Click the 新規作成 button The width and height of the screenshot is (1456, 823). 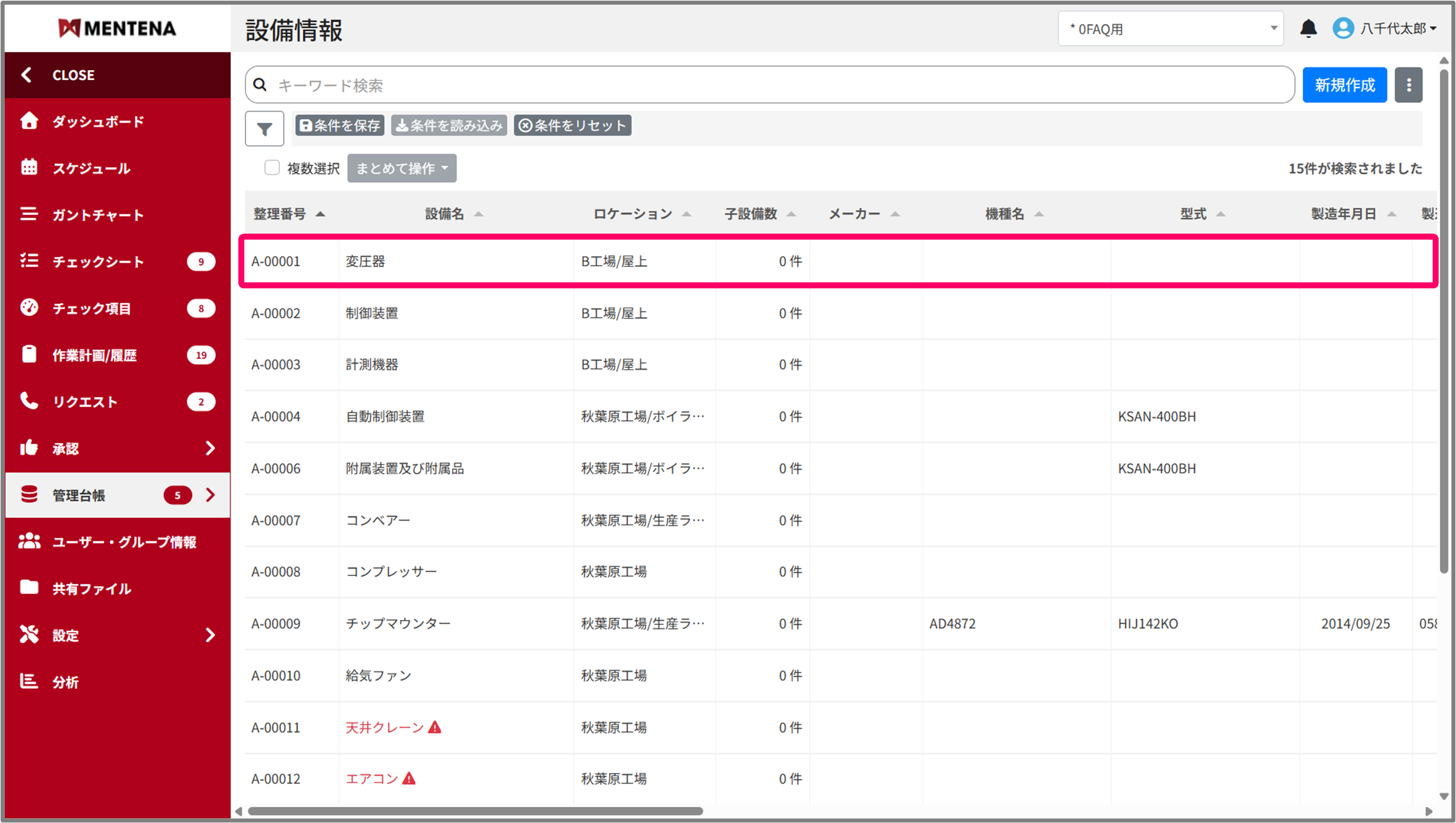(1344, 85)
